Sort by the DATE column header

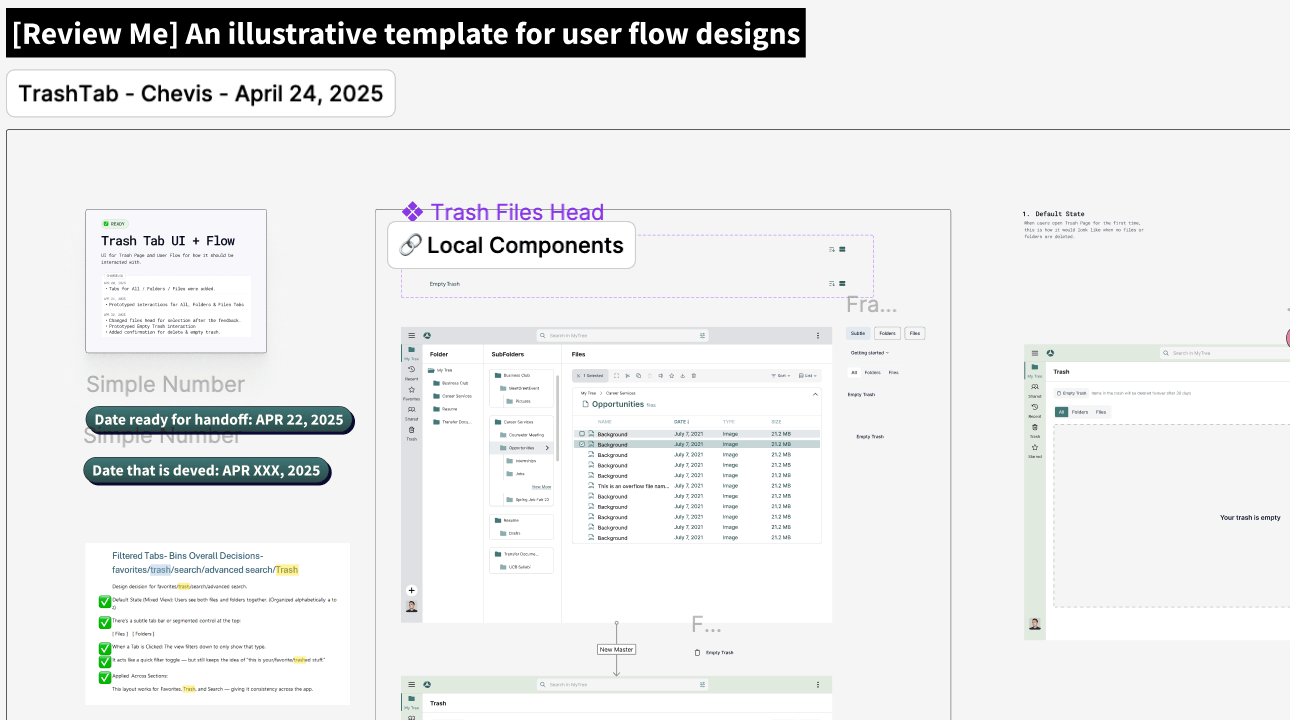(681, 422)
